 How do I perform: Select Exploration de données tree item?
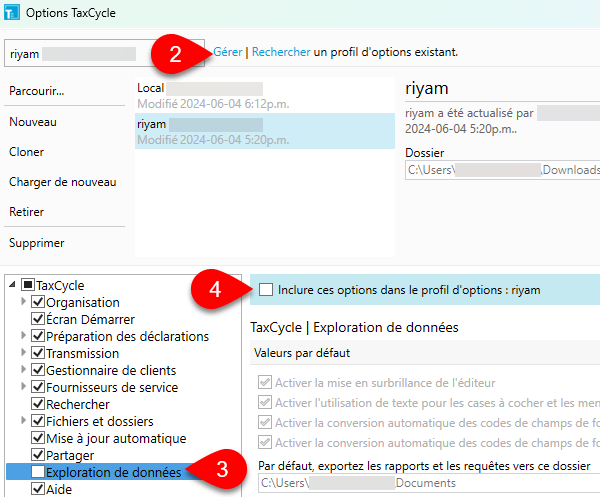[114, 473]
